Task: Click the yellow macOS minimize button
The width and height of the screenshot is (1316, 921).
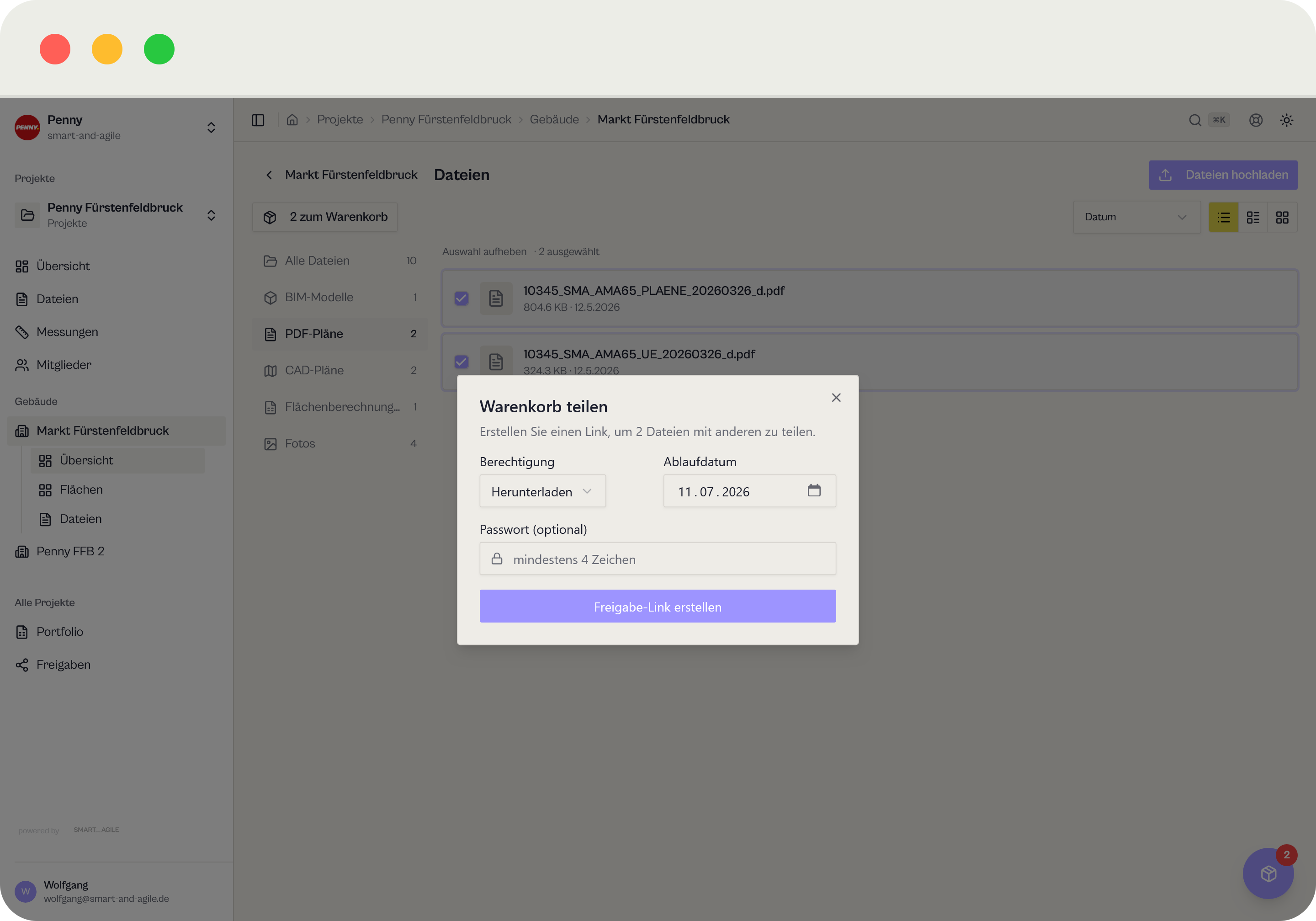Action: pos(106,49)
